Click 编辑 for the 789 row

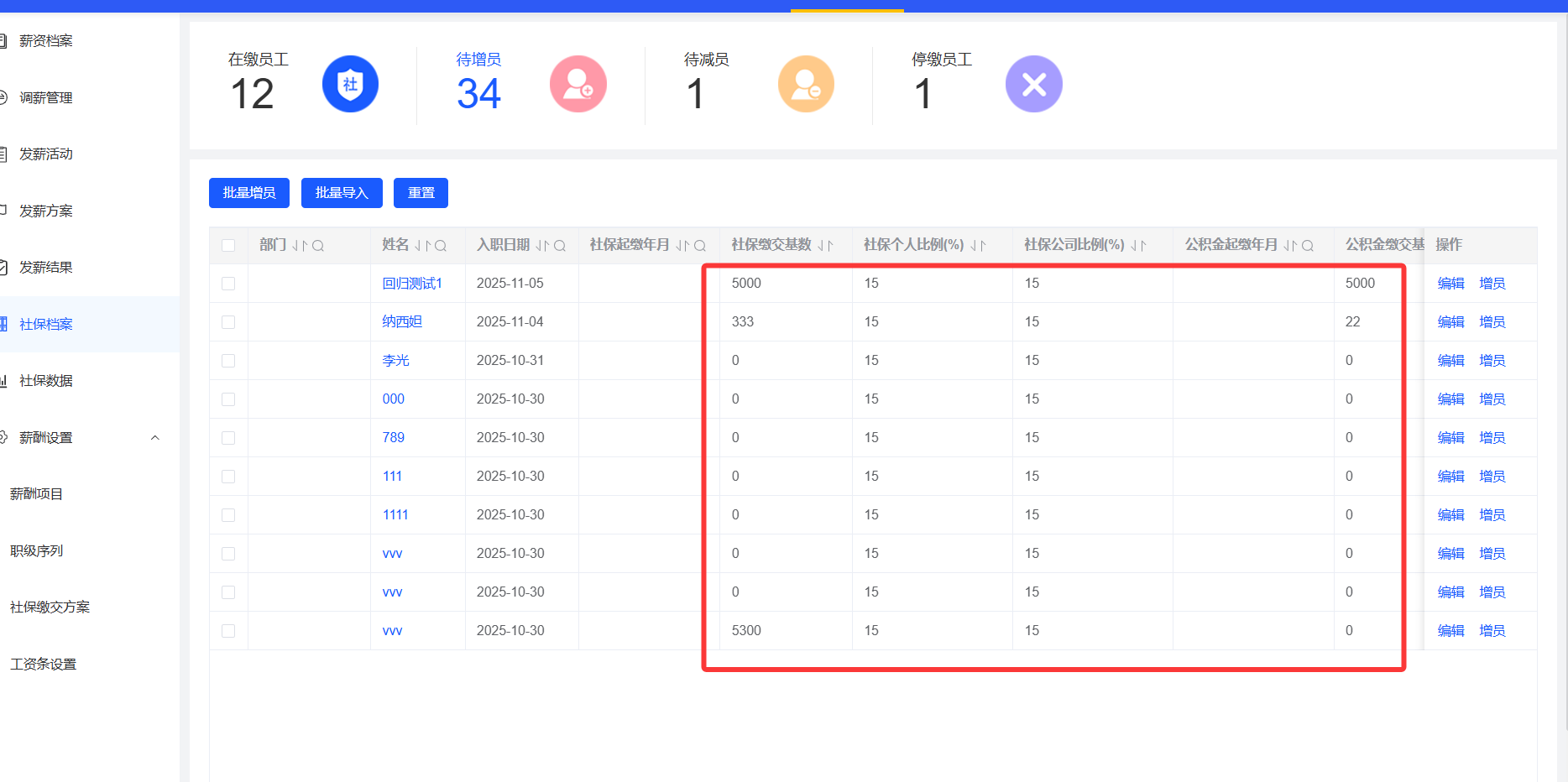pyautogui.click(x=1450, y=438)
